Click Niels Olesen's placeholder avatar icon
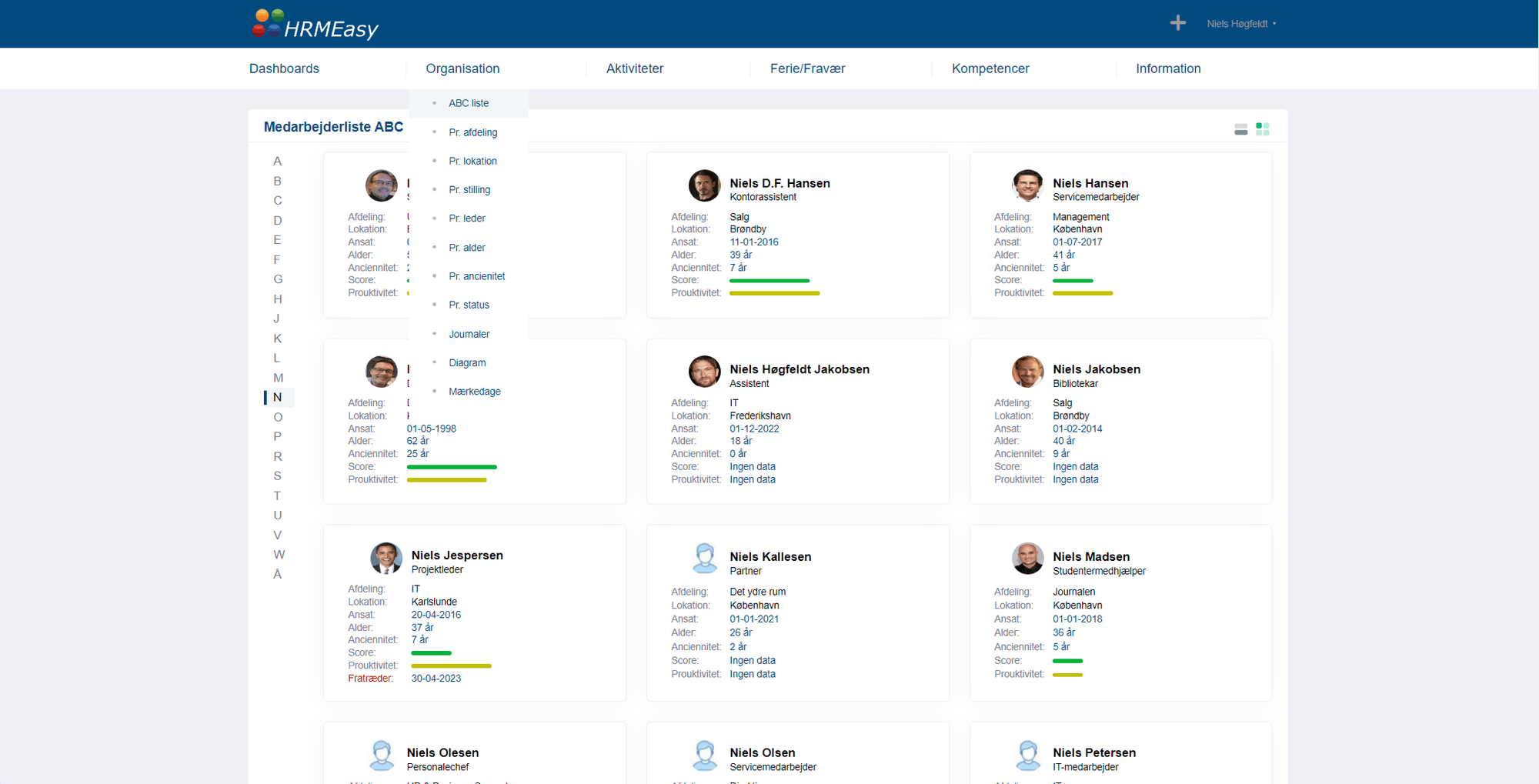This screenshot has height=784, width=1539. 381,756
